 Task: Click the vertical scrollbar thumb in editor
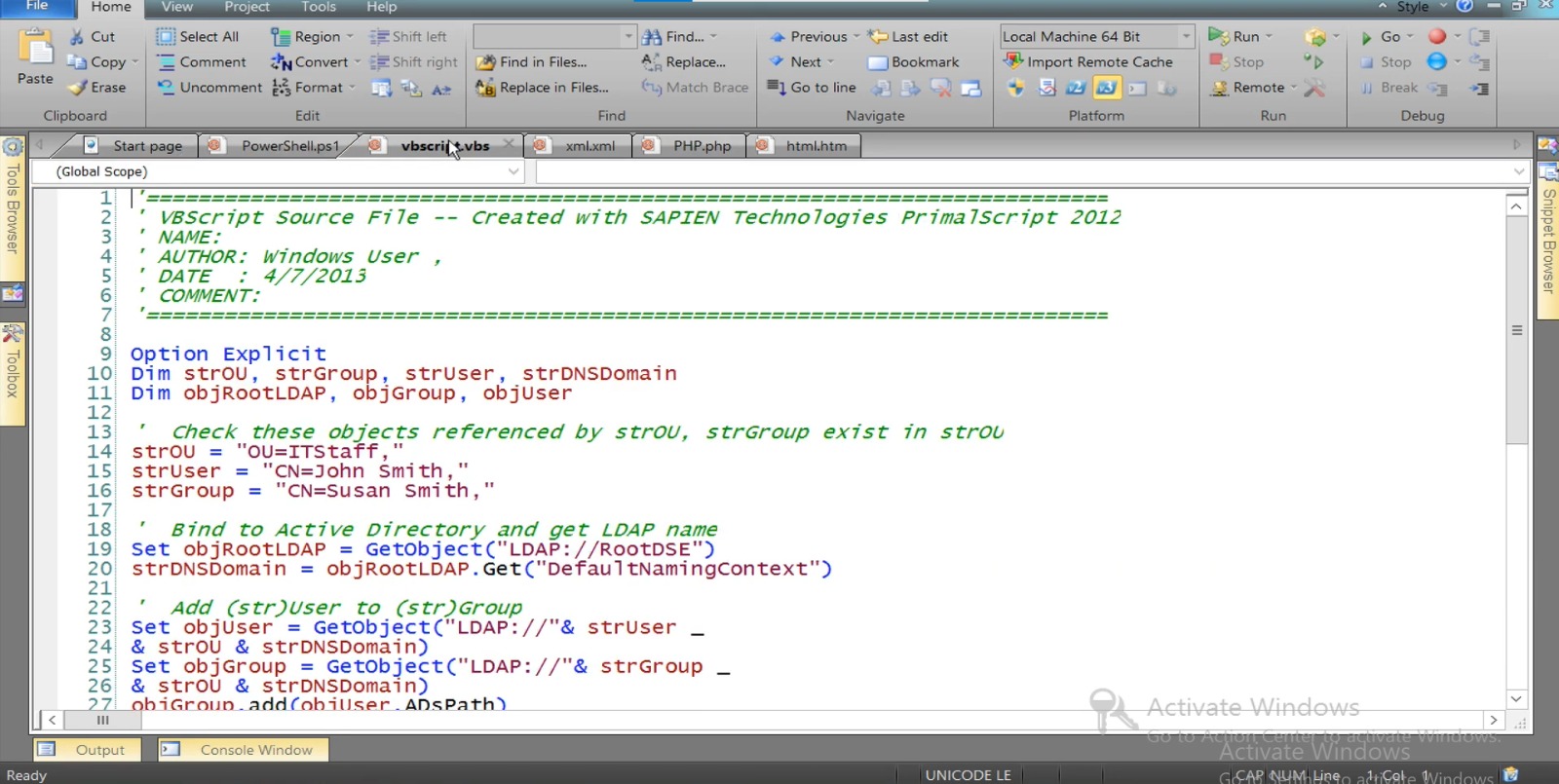pos(1516,331)
